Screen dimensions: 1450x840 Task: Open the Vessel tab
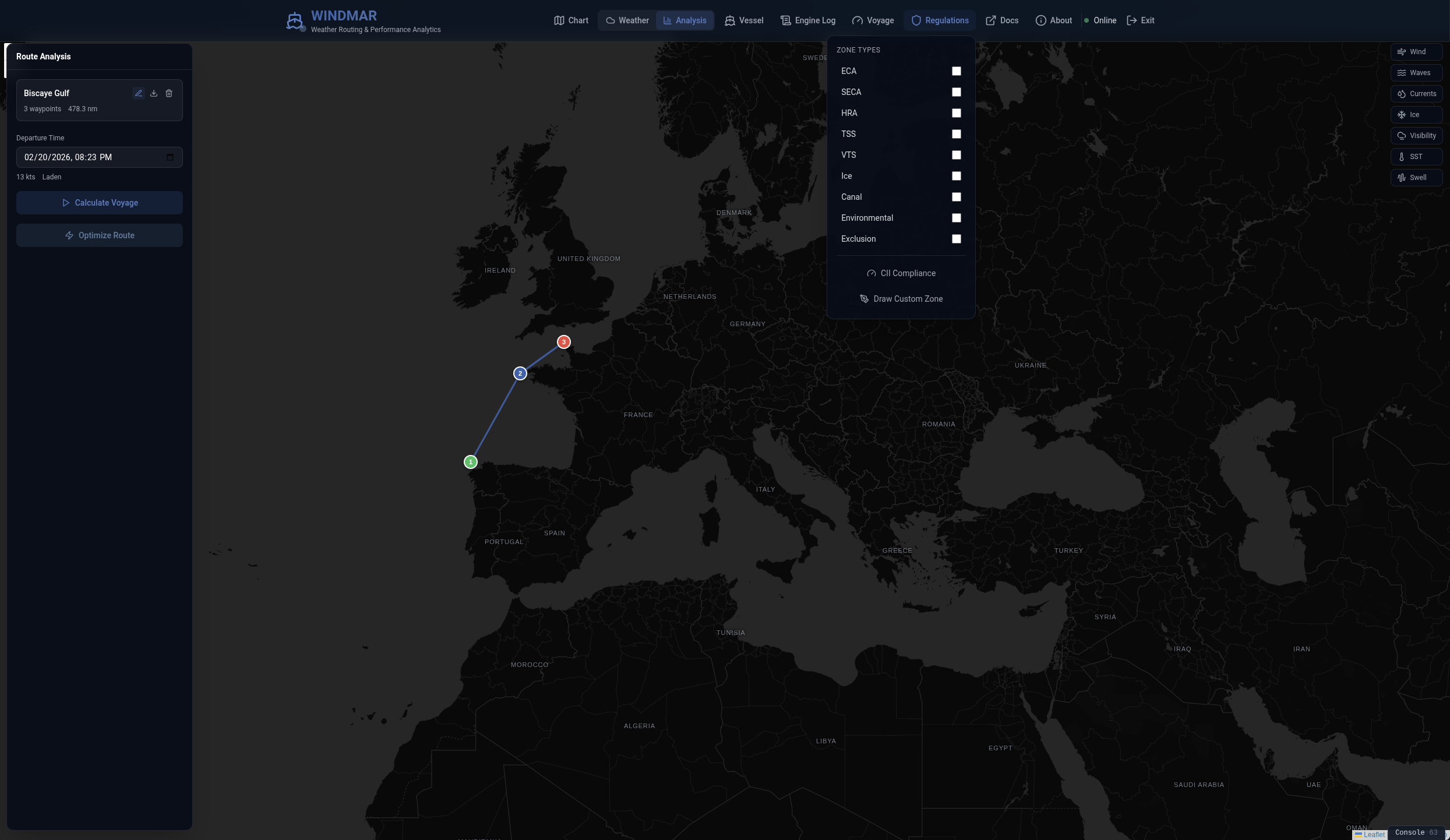pyautogui.click(x=744, y=20)
